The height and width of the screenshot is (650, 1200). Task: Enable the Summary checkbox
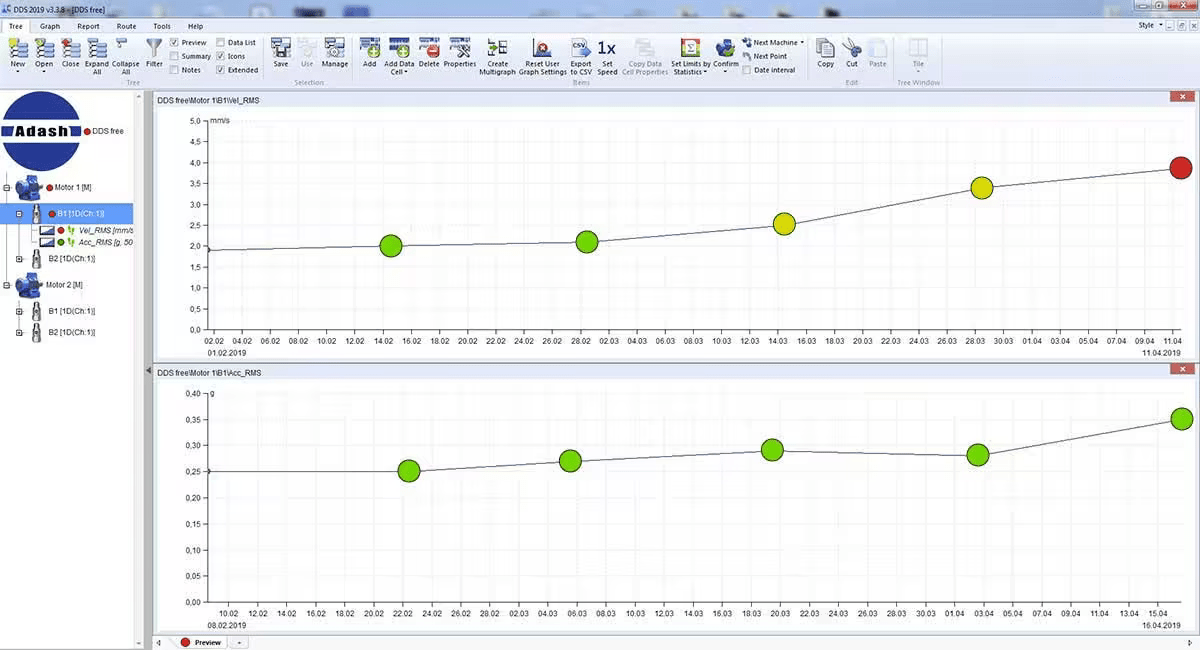pos(175,56)
